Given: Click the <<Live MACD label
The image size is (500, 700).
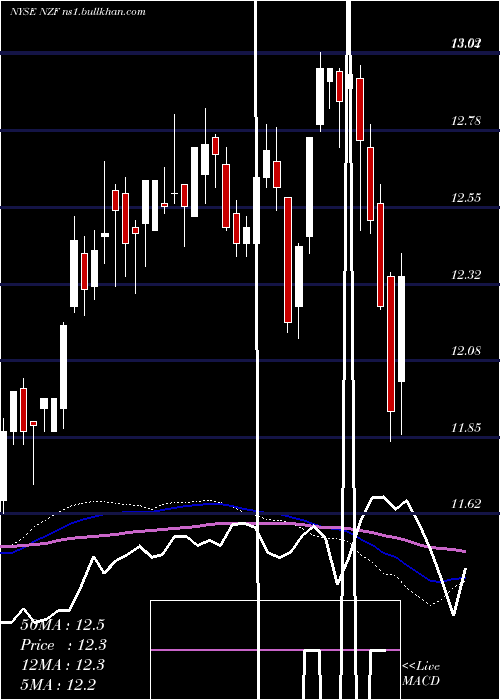Looking at the screenshot, I should (x=421, y=673).
